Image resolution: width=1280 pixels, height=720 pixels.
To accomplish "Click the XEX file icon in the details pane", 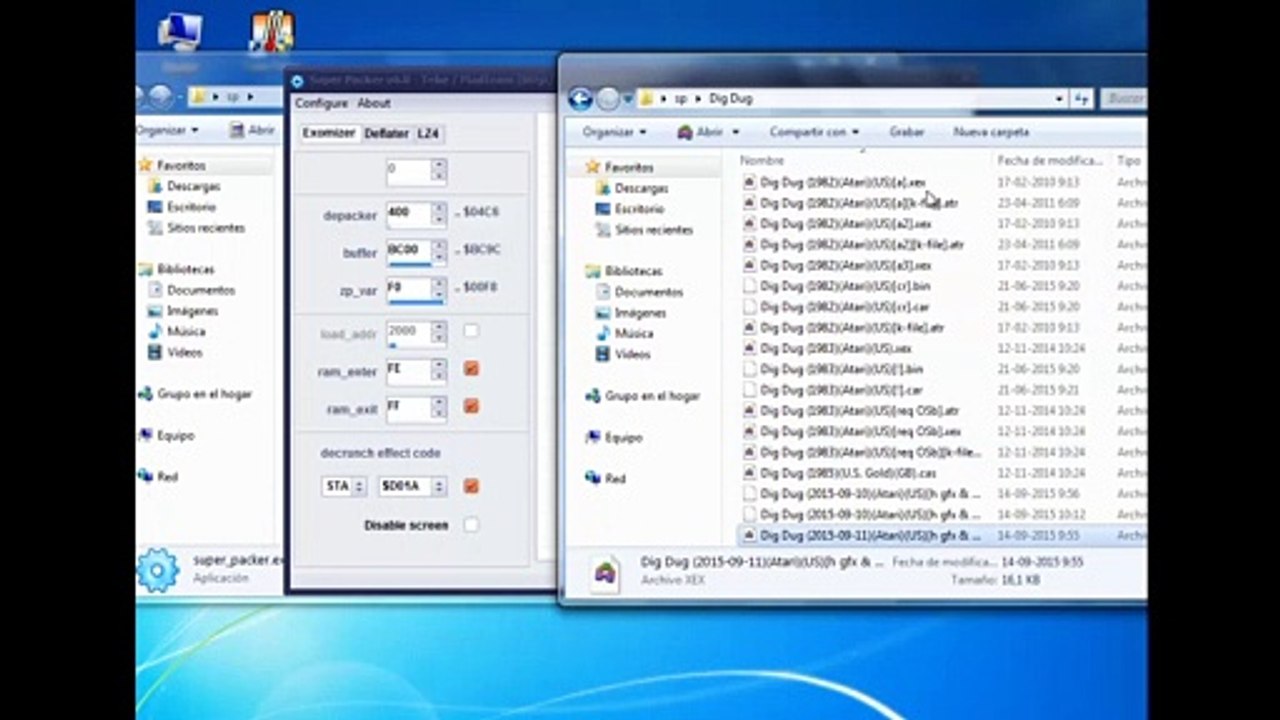I will click(x=605, y=575).
